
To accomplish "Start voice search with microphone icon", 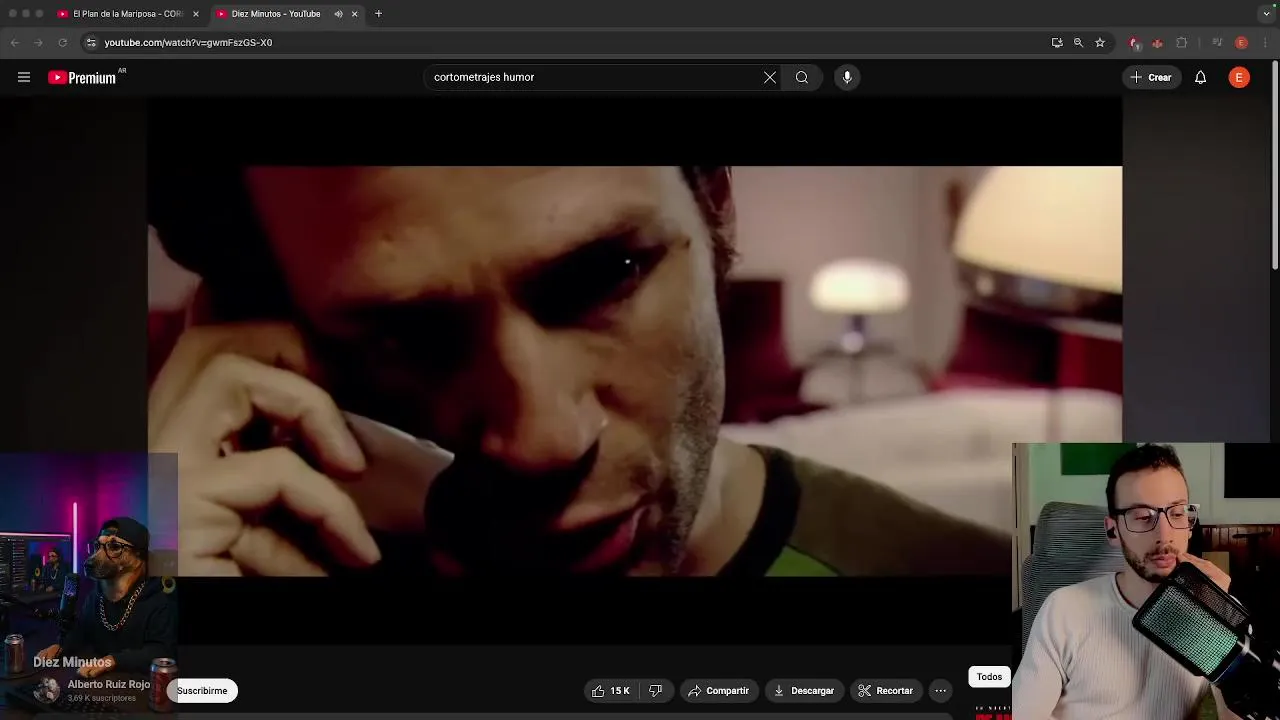I will click(x=847, y=77).
